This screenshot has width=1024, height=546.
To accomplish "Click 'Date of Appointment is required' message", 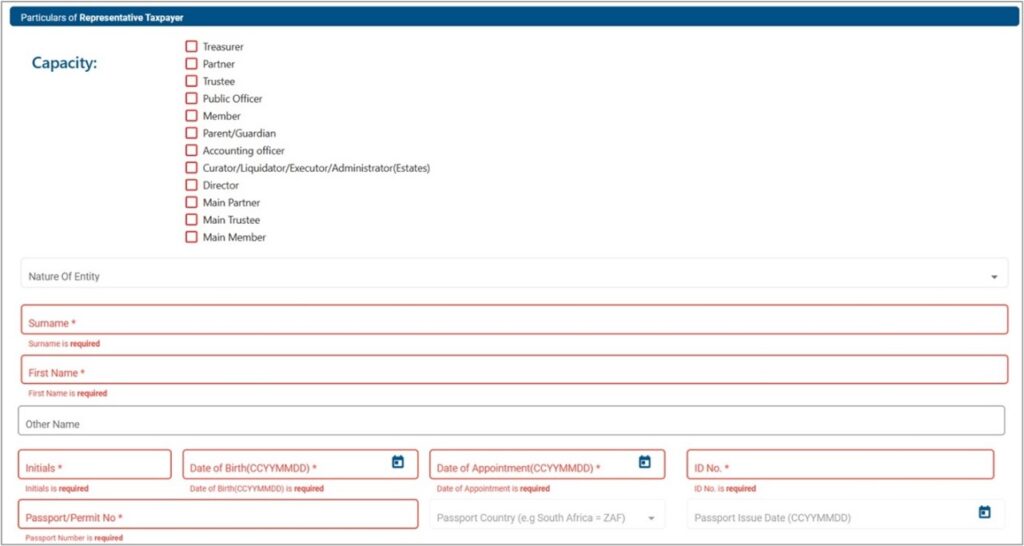I will [493, 489].
